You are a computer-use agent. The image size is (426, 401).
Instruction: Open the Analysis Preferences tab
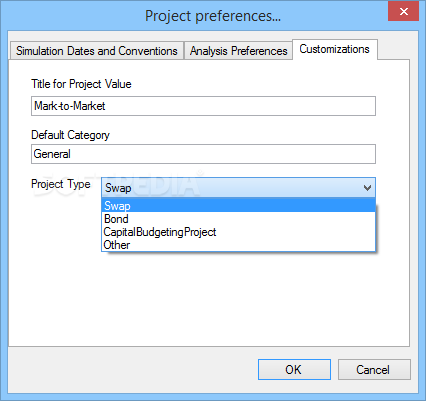tap(238, 51)
